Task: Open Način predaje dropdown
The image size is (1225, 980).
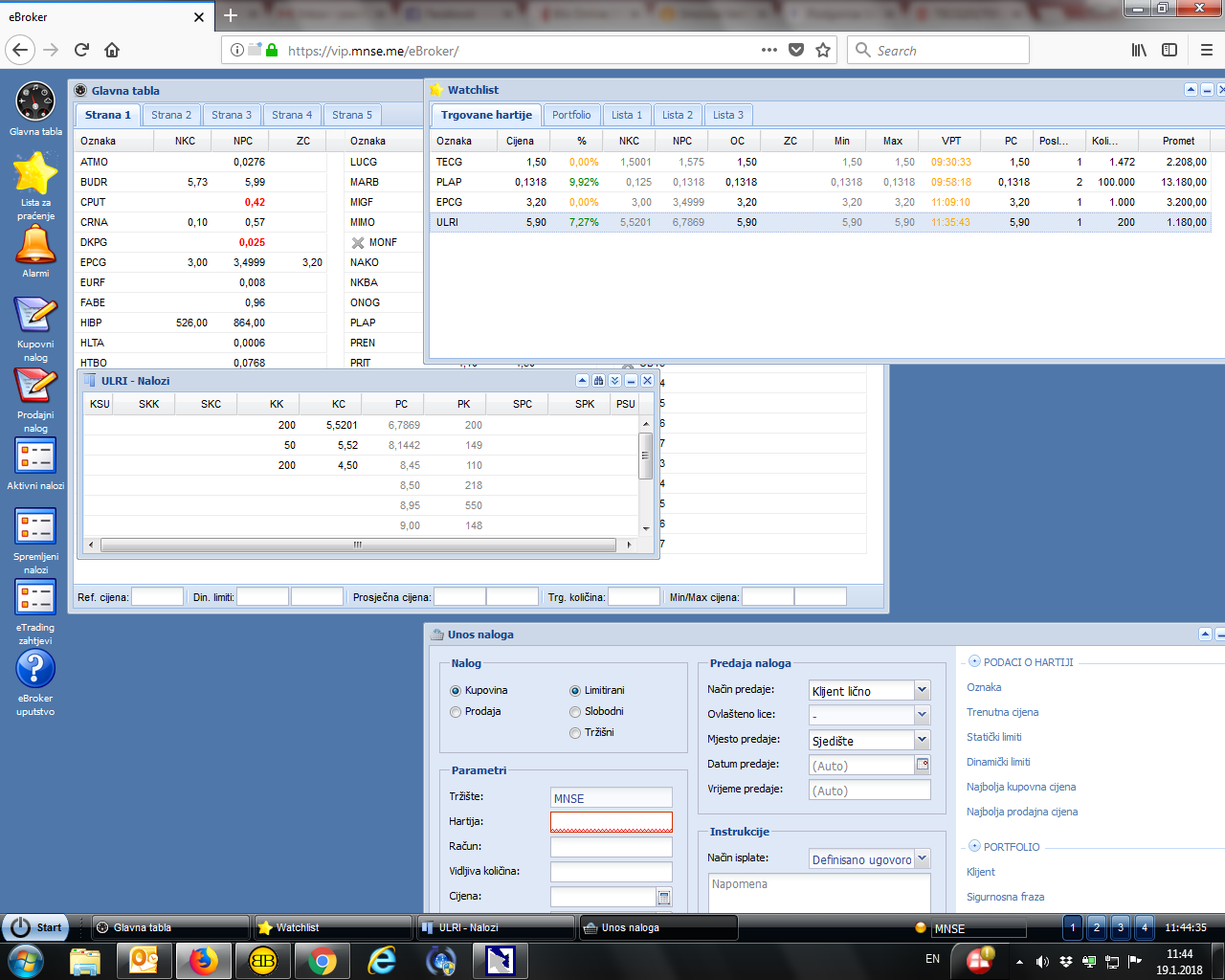Action: coord(922,690)
